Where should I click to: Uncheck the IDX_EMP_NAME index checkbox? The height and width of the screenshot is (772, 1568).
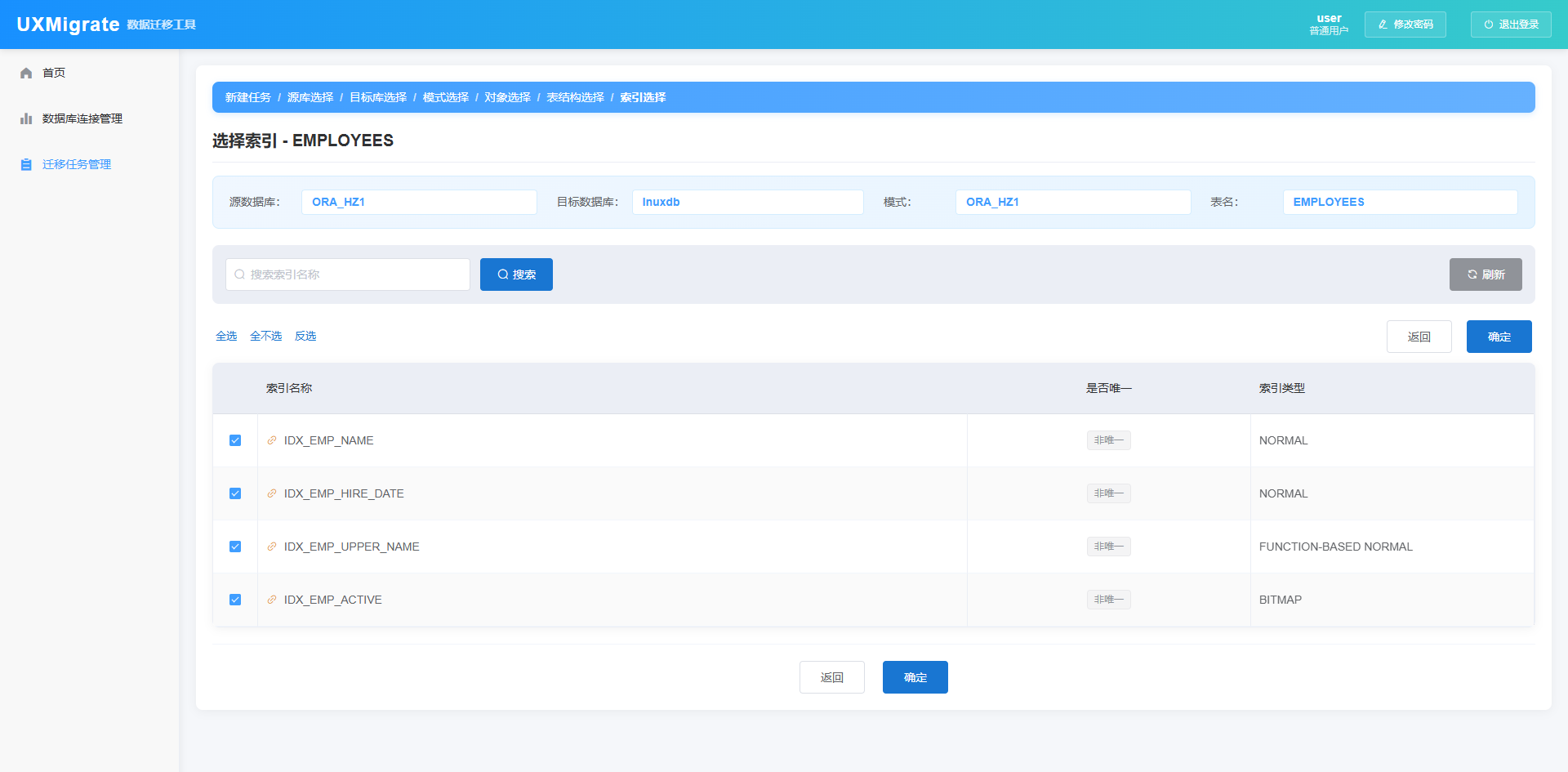click(x=235, y=440)
